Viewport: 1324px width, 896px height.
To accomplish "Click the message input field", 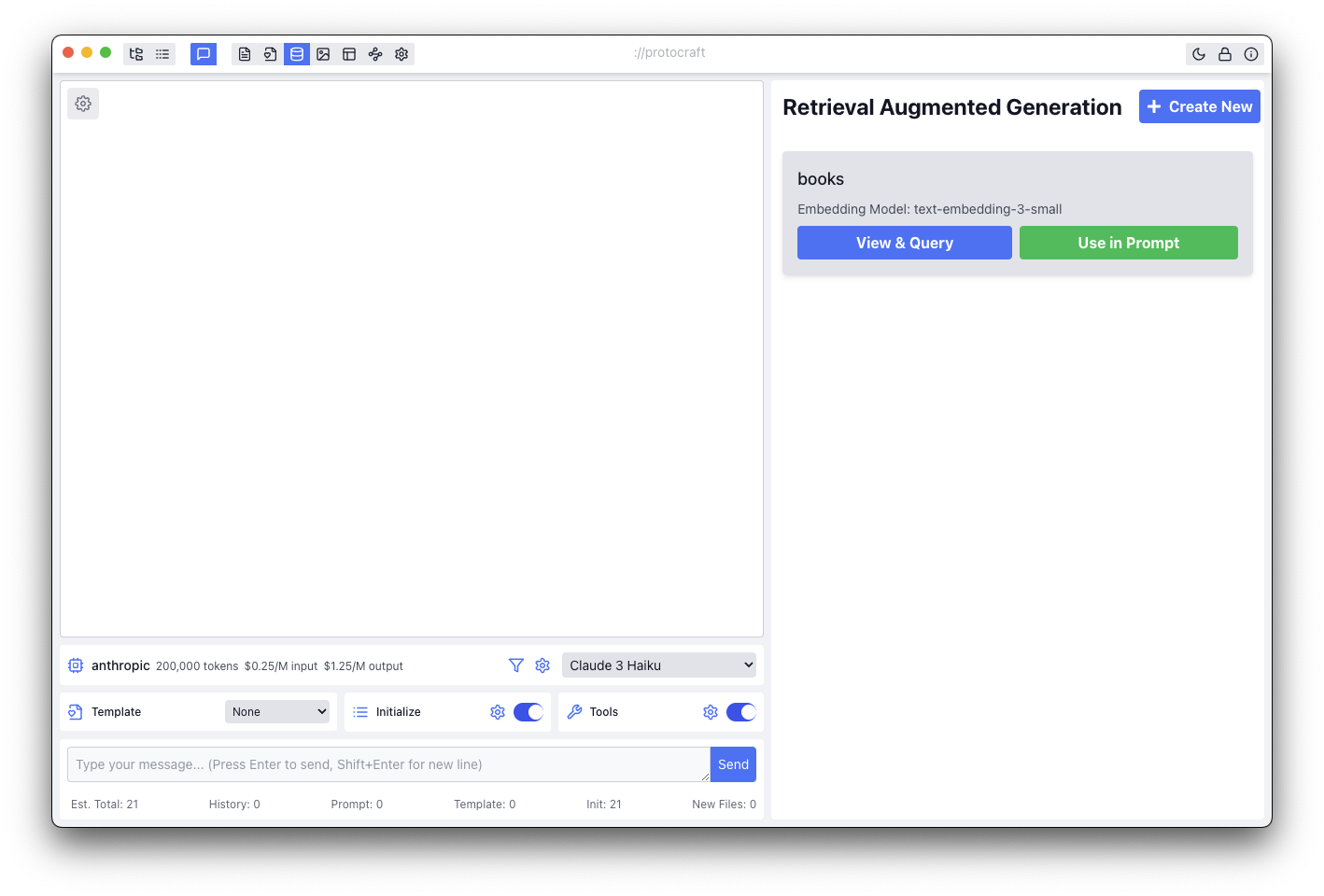I will tap(387, 764).
